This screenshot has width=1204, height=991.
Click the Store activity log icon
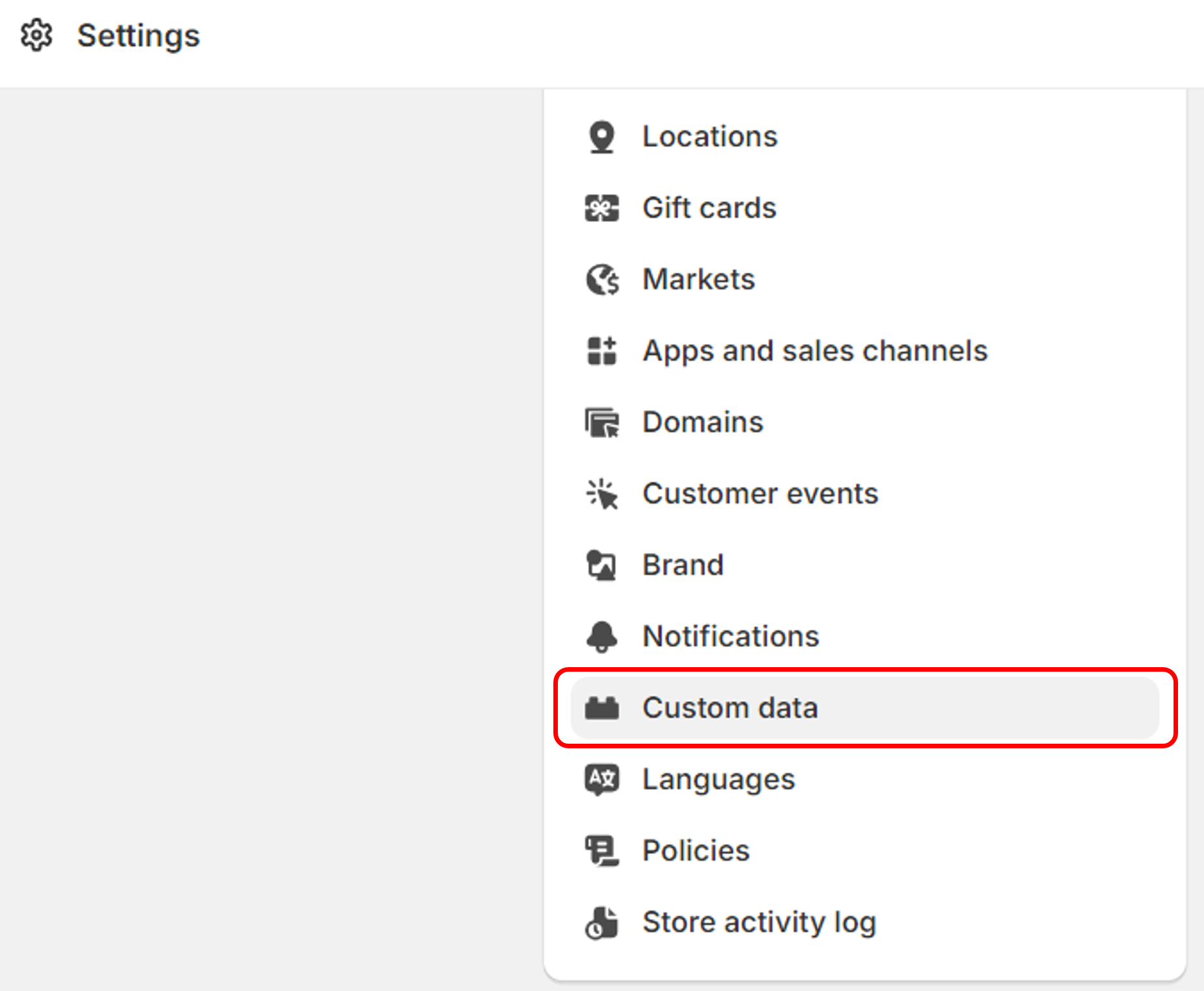point(601,922)
